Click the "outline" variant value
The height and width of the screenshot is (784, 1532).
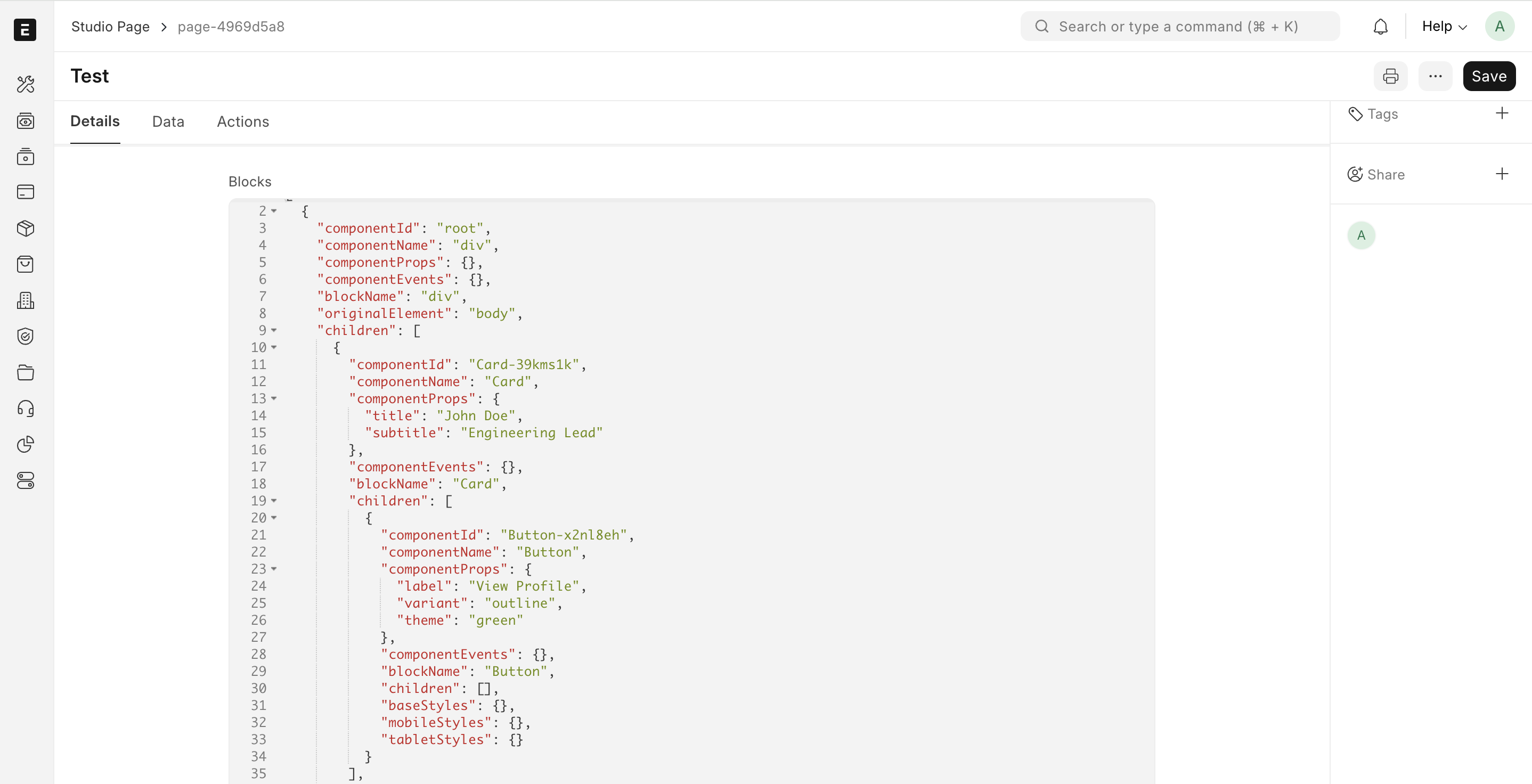tap(520, 604)
